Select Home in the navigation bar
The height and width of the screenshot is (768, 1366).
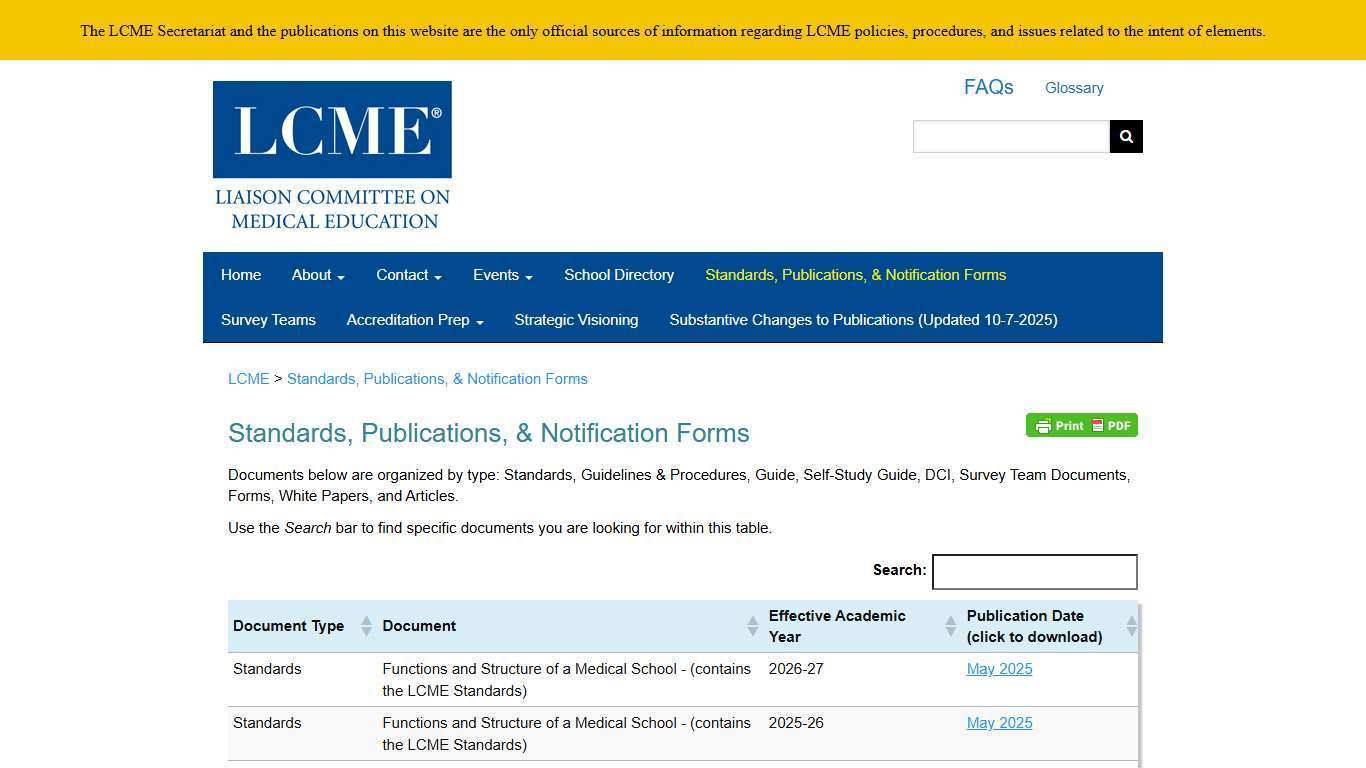click(240, 275)
